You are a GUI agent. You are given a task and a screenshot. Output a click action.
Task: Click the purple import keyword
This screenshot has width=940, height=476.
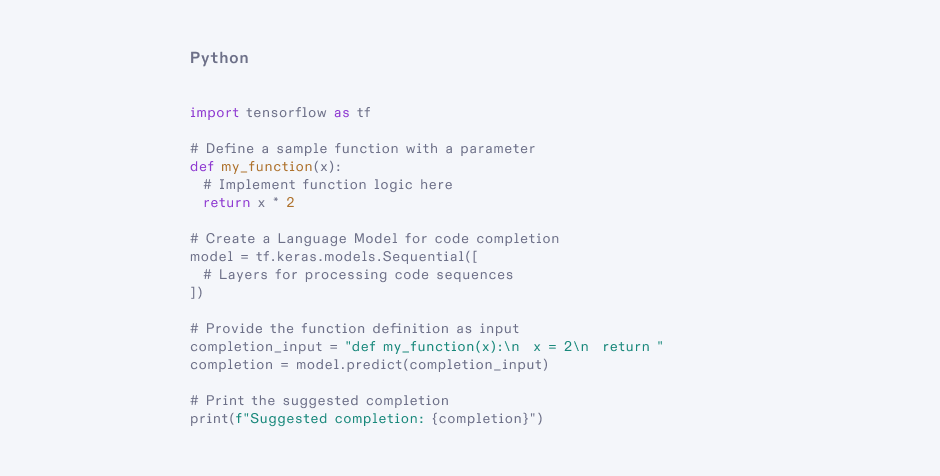tap(214, 113)
